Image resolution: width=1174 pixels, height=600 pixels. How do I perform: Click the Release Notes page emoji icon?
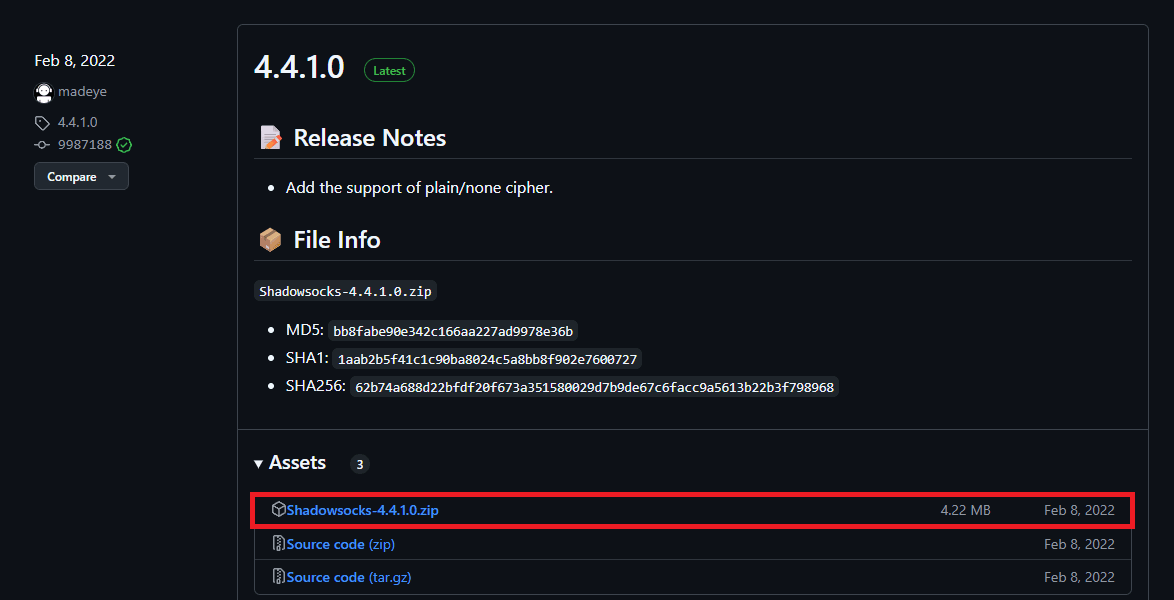[x=270, y=137]
